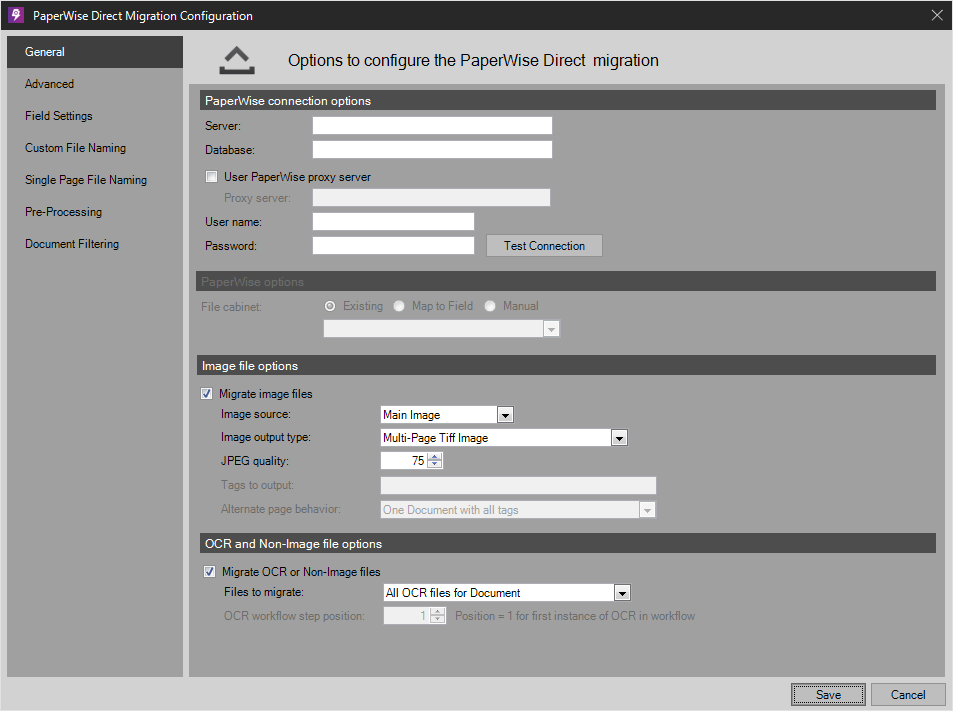
Task: Click into the Password field
Action: 393,246
